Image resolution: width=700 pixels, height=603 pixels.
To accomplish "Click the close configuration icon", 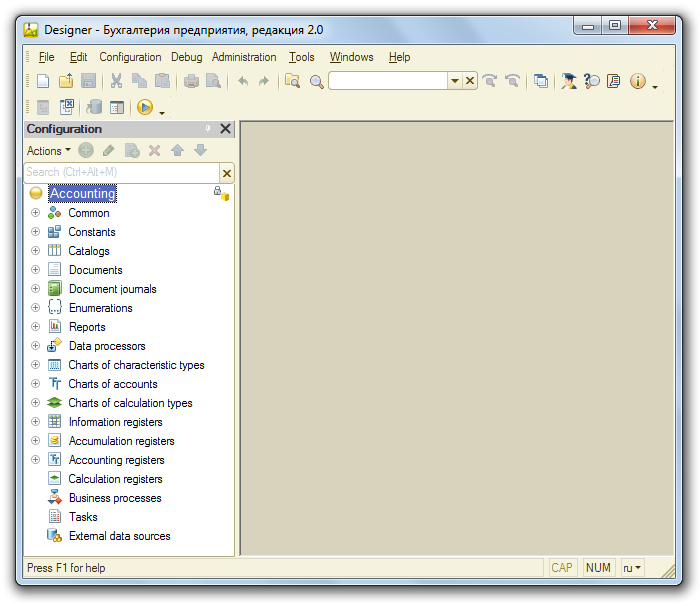I will [x=67, y=107].
